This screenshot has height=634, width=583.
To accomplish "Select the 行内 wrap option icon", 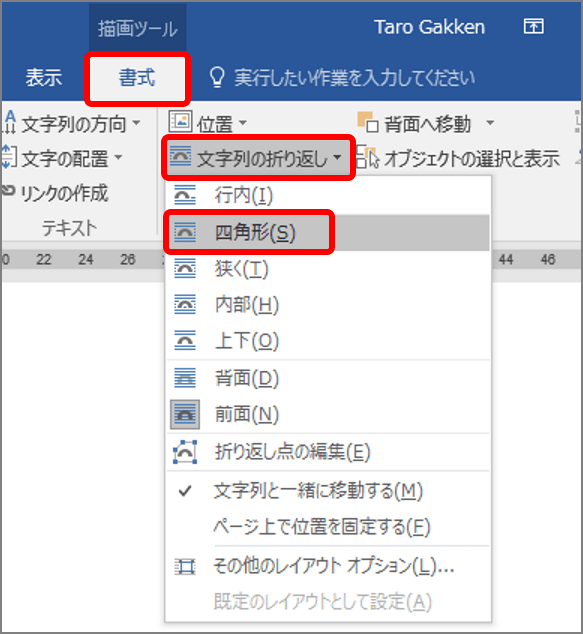I will tap(185, 195).
